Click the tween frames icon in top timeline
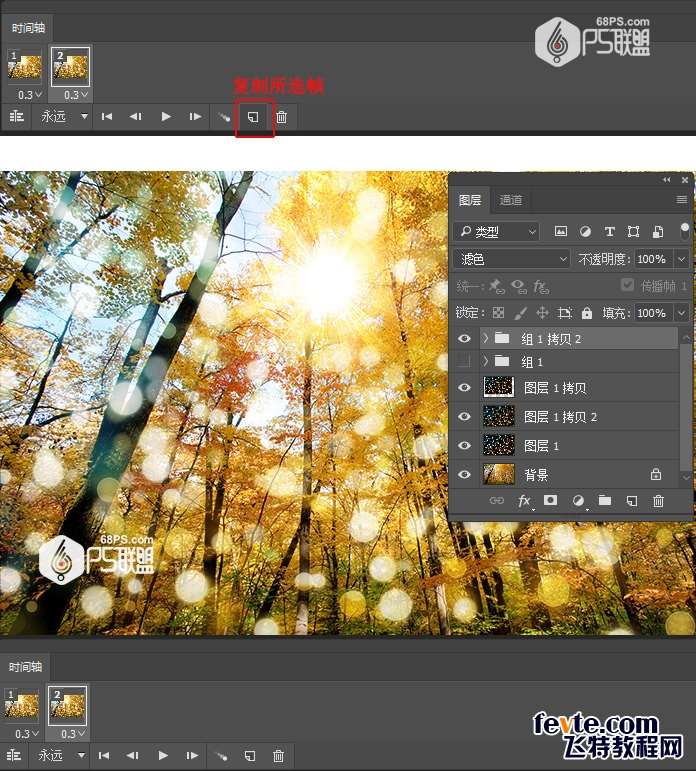 coord(225,117)
